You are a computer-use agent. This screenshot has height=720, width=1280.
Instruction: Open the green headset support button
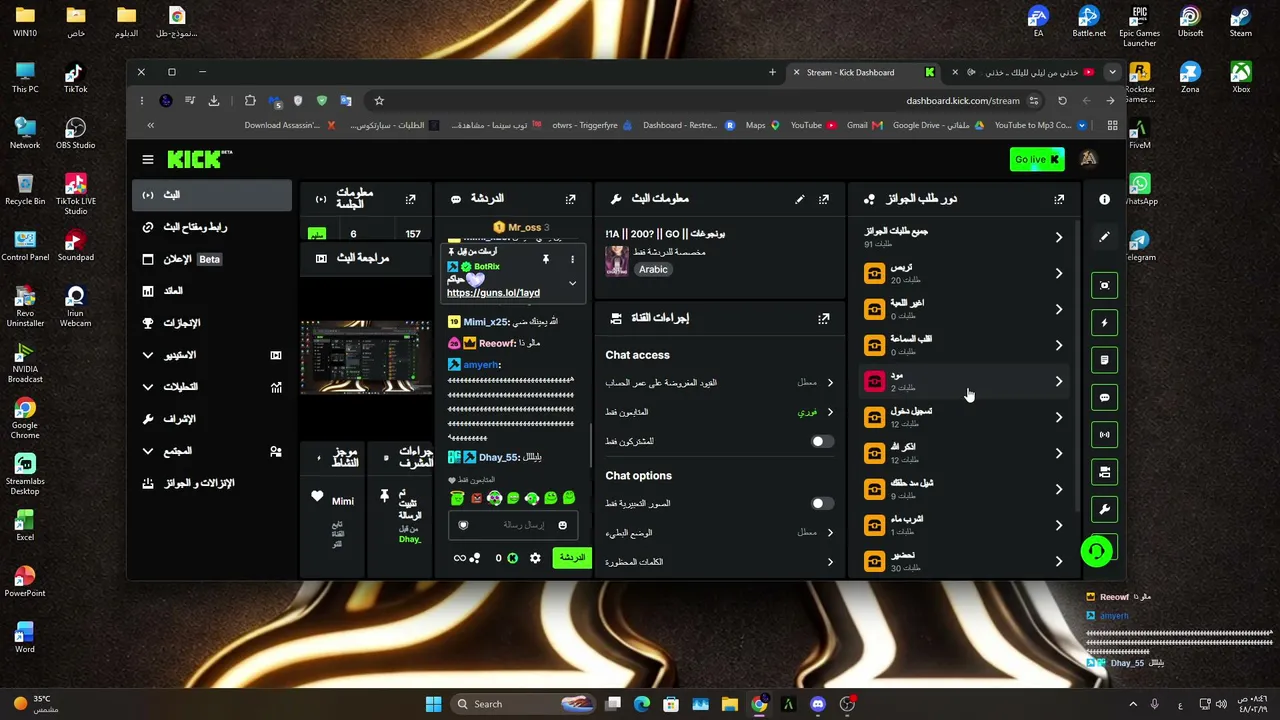click(x=1097, y=551)
